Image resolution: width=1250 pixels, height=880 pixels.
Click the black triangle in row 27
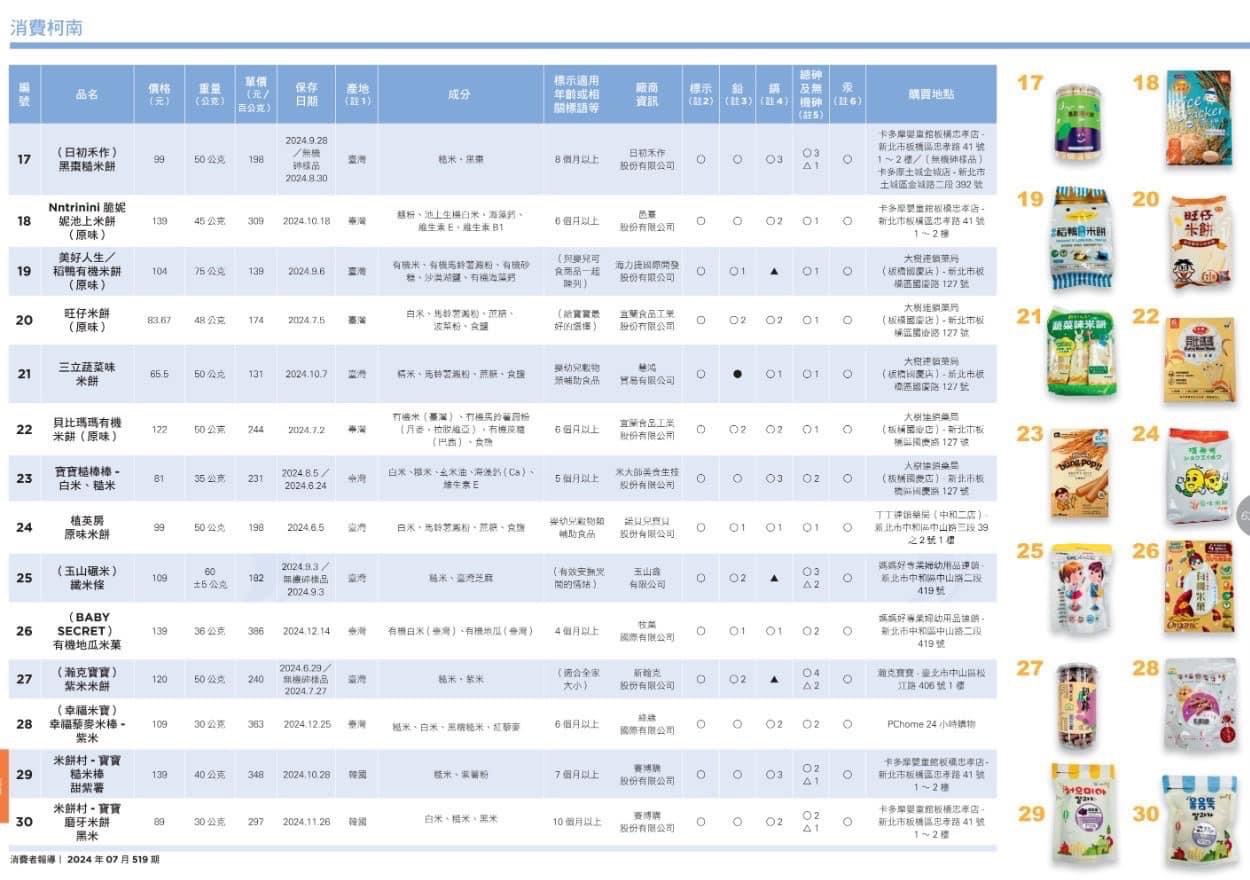click(774, 680)
